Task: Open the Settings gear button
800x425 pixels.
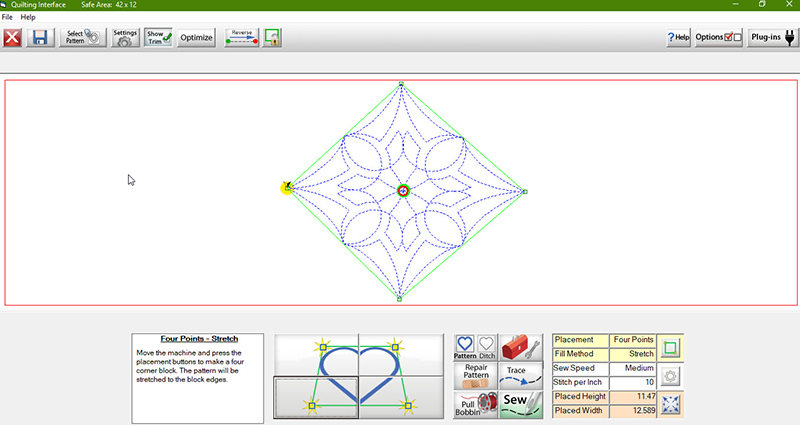Action: [x=125, y=38]
